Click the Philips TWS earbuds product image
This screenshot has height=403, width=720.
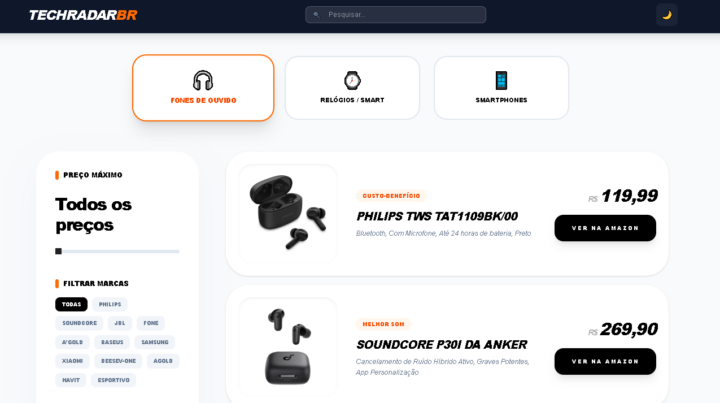288,213
